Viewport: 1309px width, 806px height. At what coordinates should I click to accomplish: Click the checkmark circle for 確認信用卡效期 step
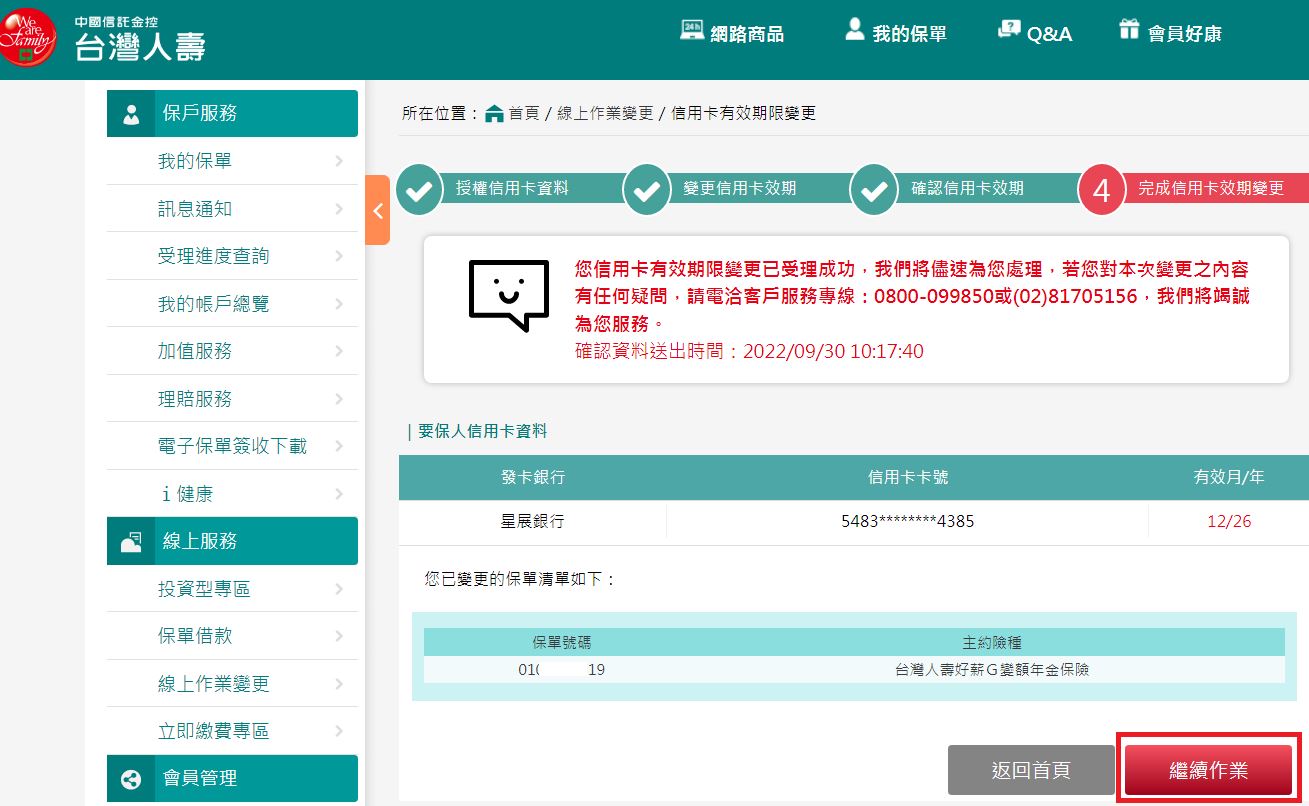tap(874, 189)
